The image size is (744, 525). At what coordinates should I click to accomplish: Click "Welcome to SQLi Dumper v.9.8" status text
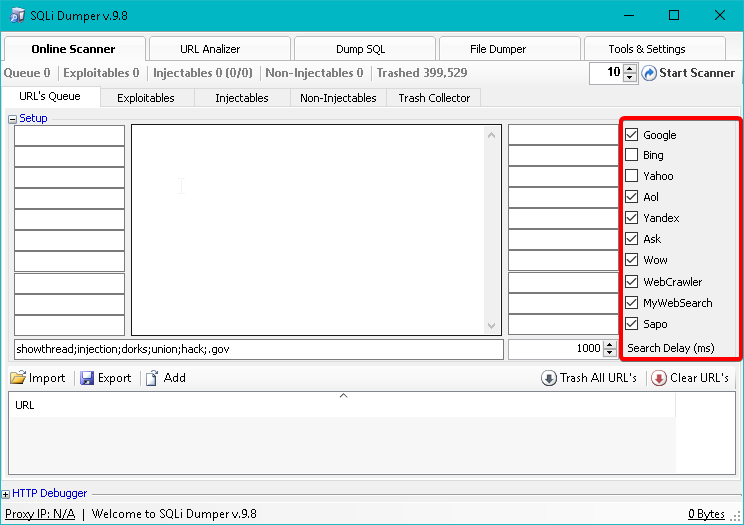(x=174, y=514)
